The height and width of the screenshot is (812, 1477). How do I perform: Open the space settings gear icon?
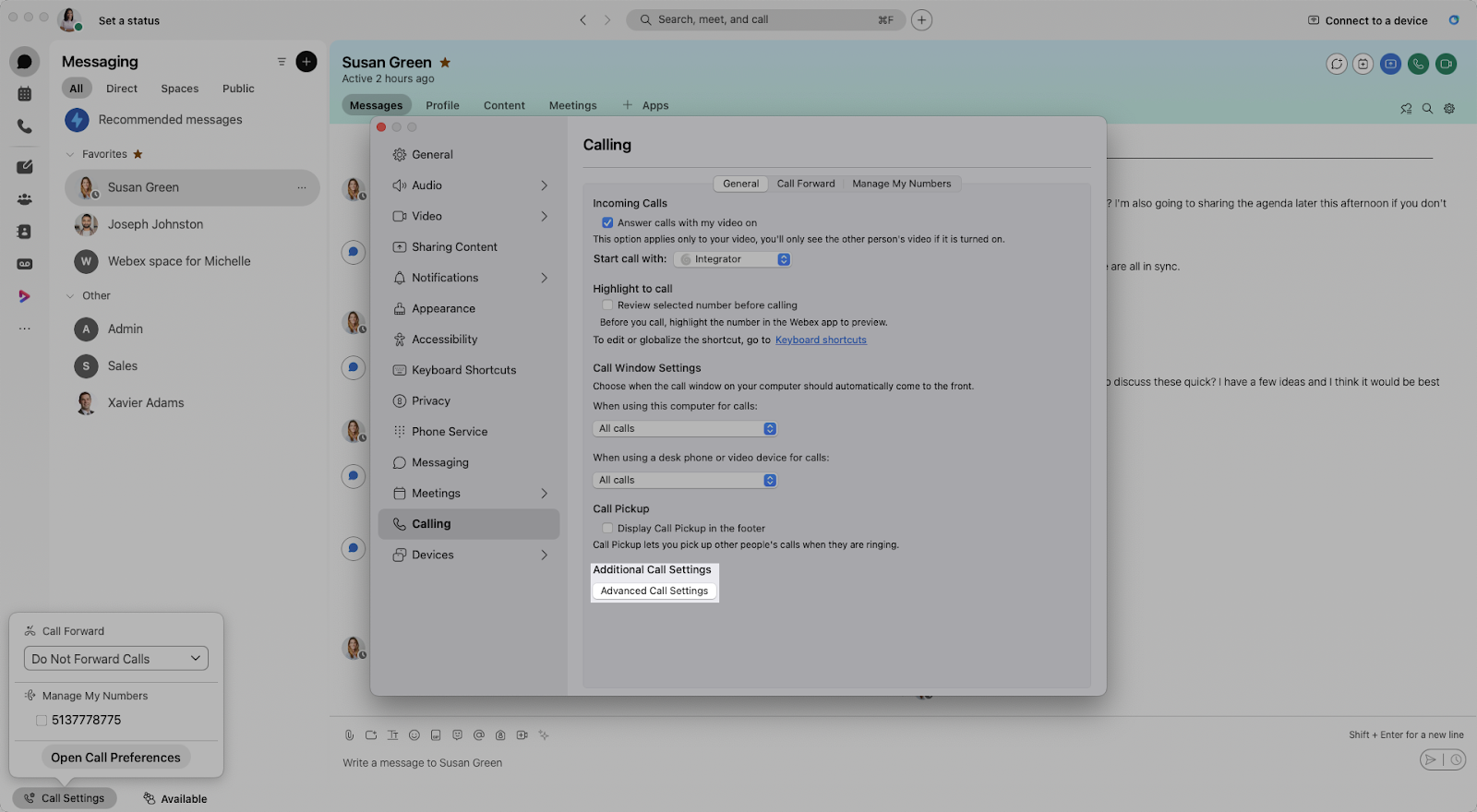[1449, 108]
